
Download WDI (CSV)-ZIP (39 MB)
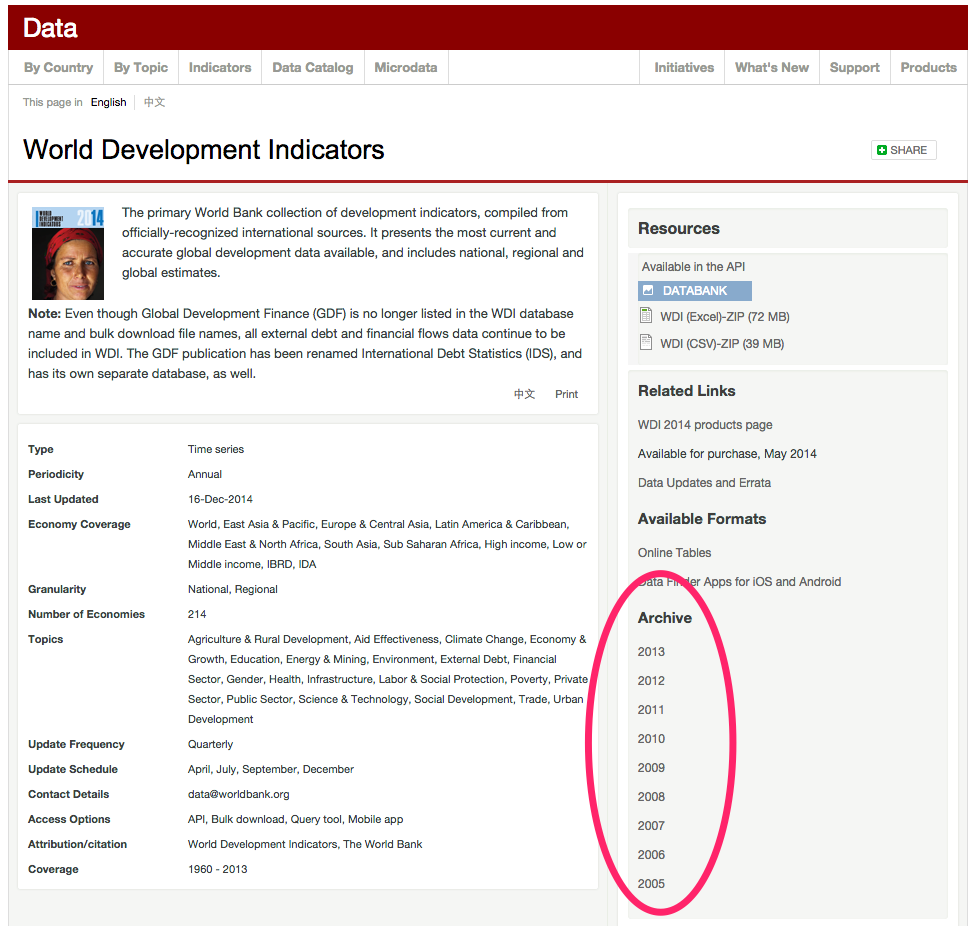coord(722,343)
